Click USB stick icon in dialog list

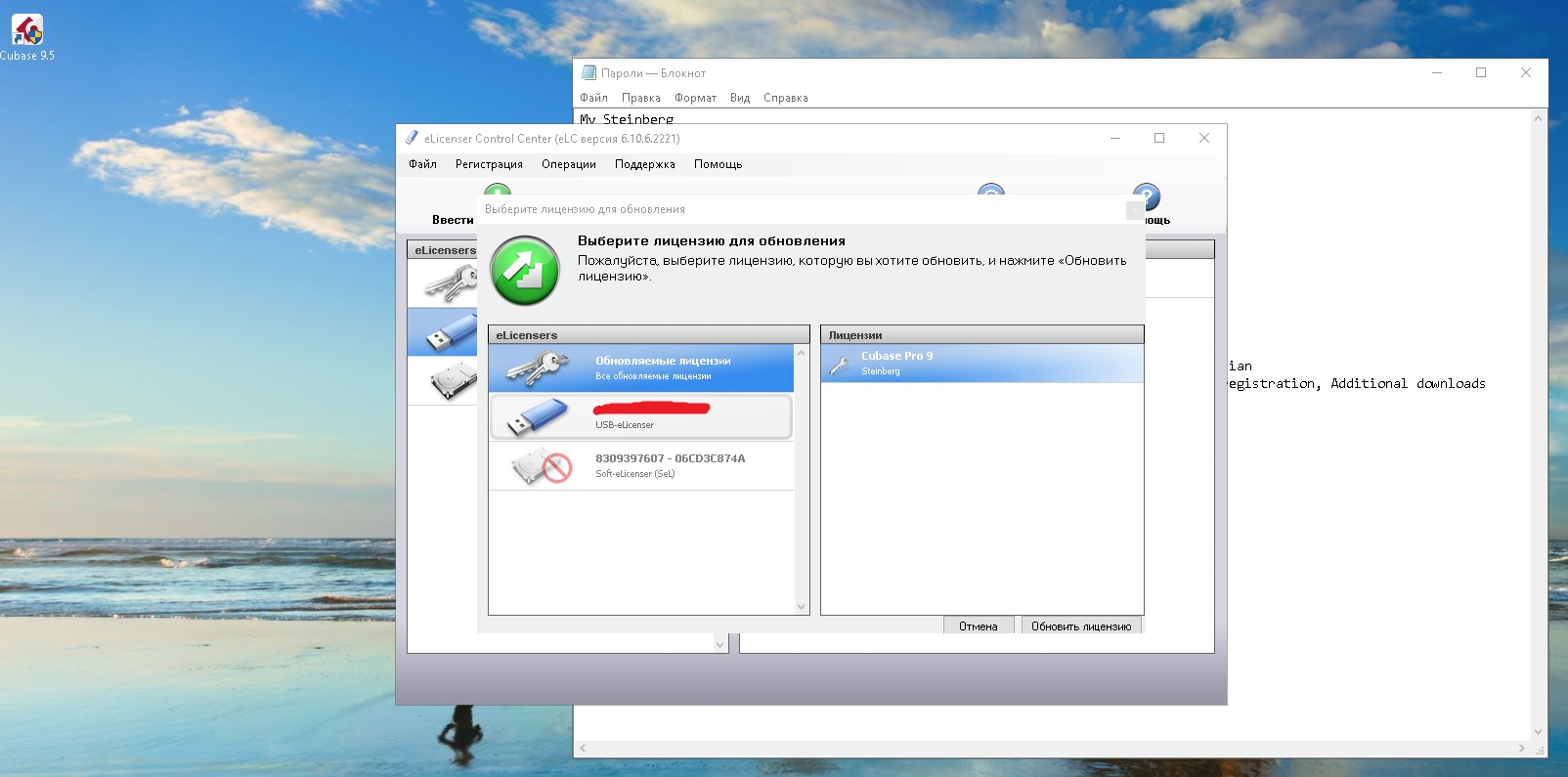tap(538, 417)
